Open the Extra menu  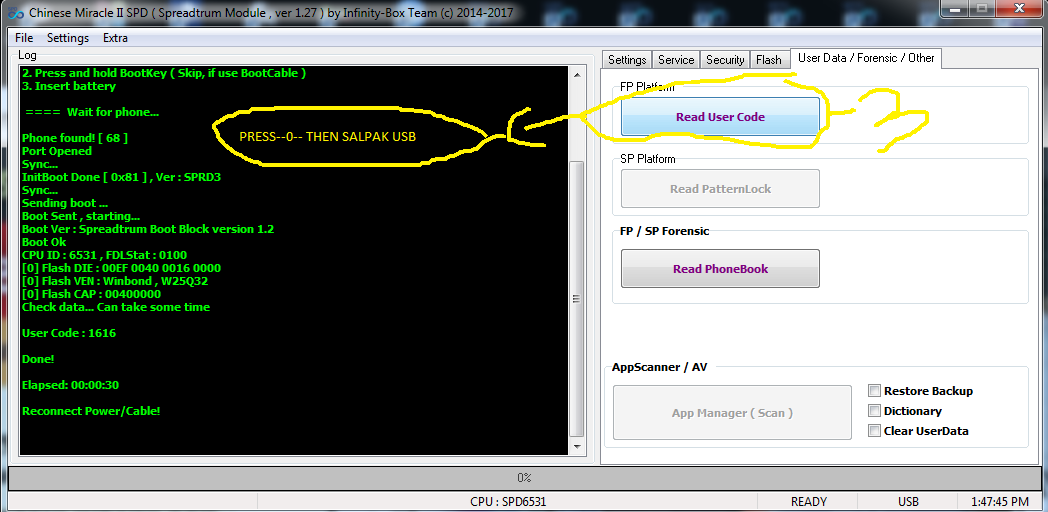[115, 38]
